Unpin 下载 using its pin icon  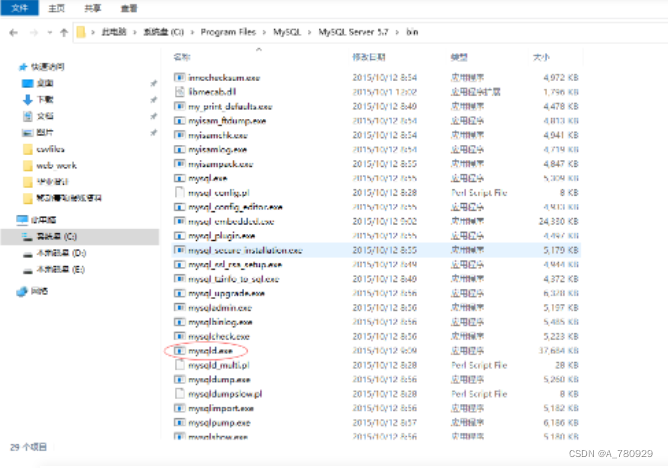153,100
